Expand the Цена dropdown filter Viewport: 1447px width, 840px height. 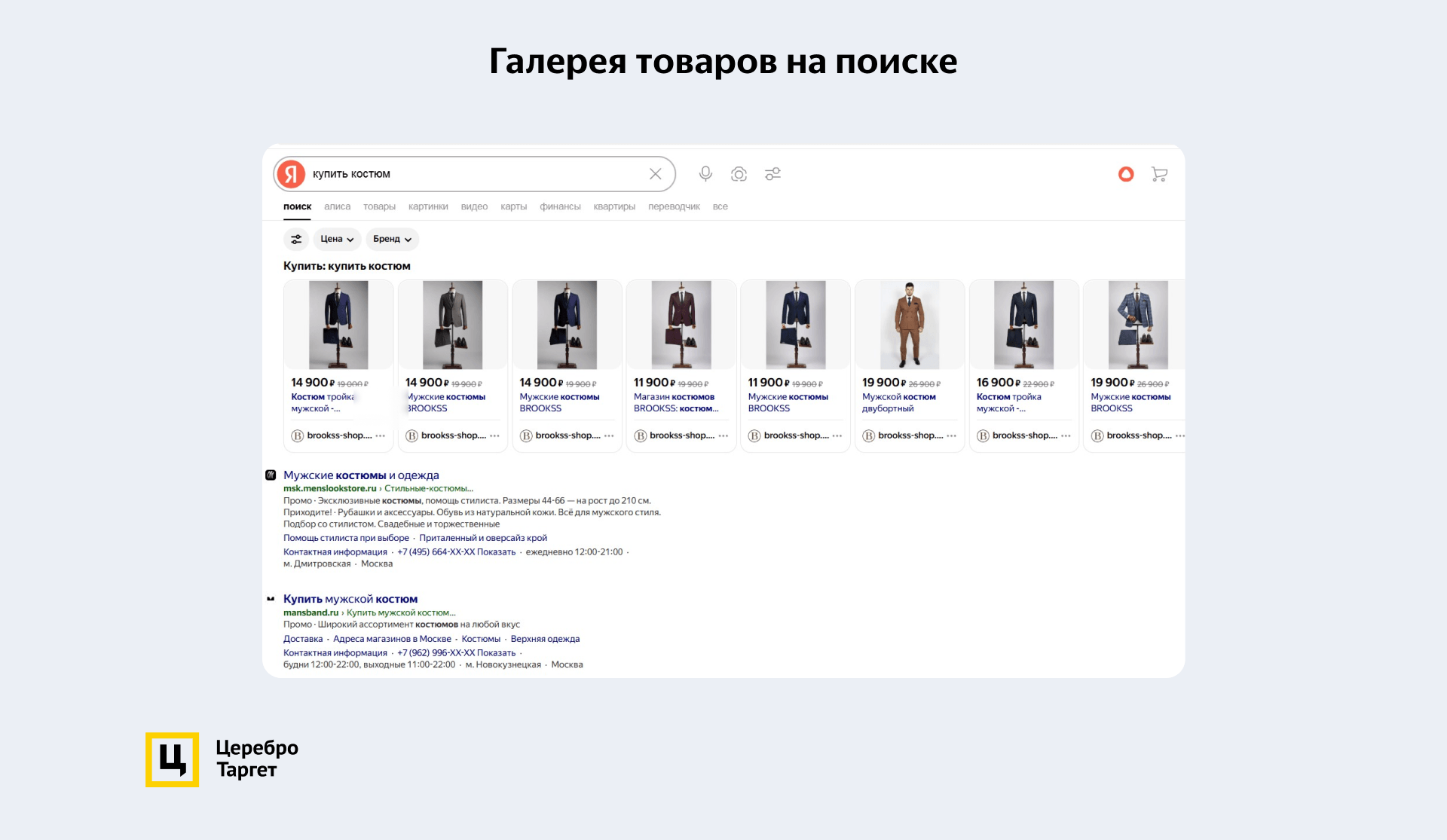337,239
